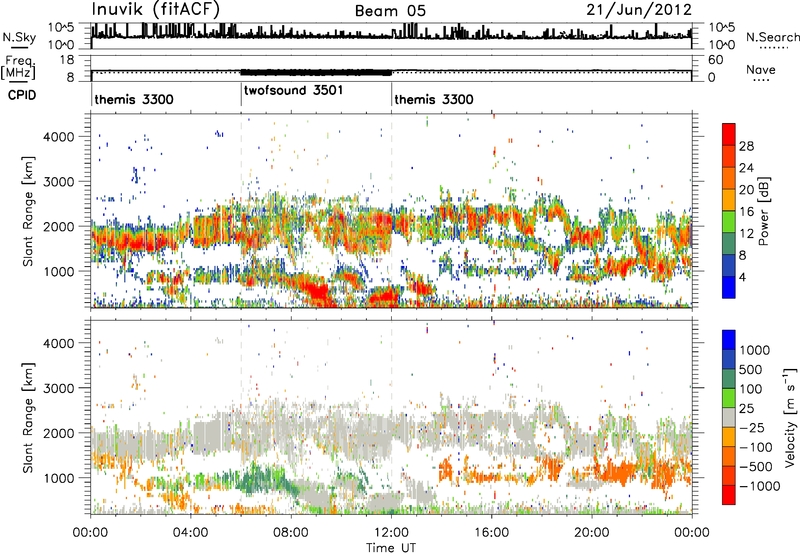Screen dimensions: 800x554
Task: Click the '18' frequency axis tick
Action: (67, 60)
